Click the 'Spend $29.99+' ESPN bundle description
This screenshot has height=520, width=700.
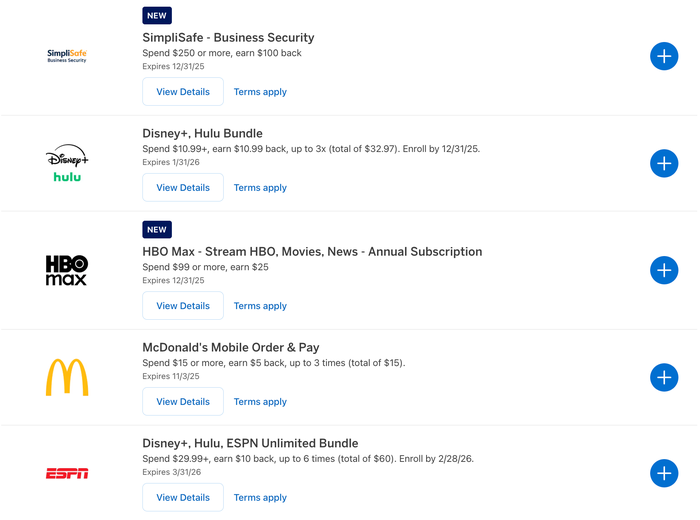[308, 459]
